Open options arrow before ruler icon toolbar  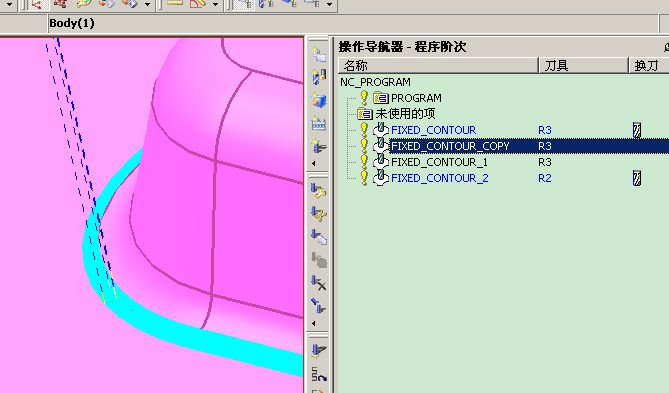click(x=147, y=4)
